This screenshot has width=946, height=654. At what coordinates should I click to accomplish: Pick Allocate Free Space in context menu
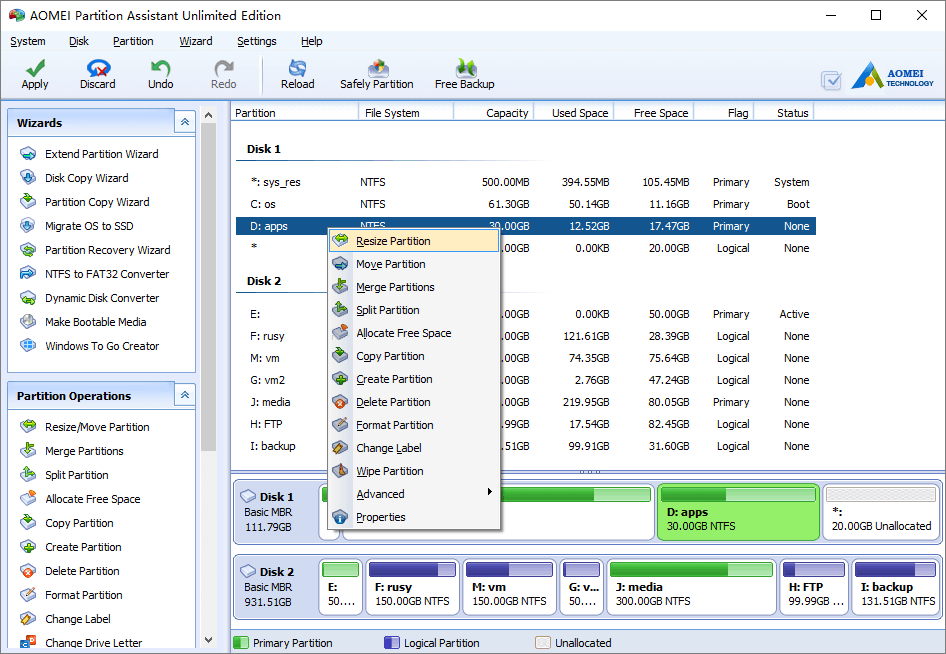click(414, 332)
